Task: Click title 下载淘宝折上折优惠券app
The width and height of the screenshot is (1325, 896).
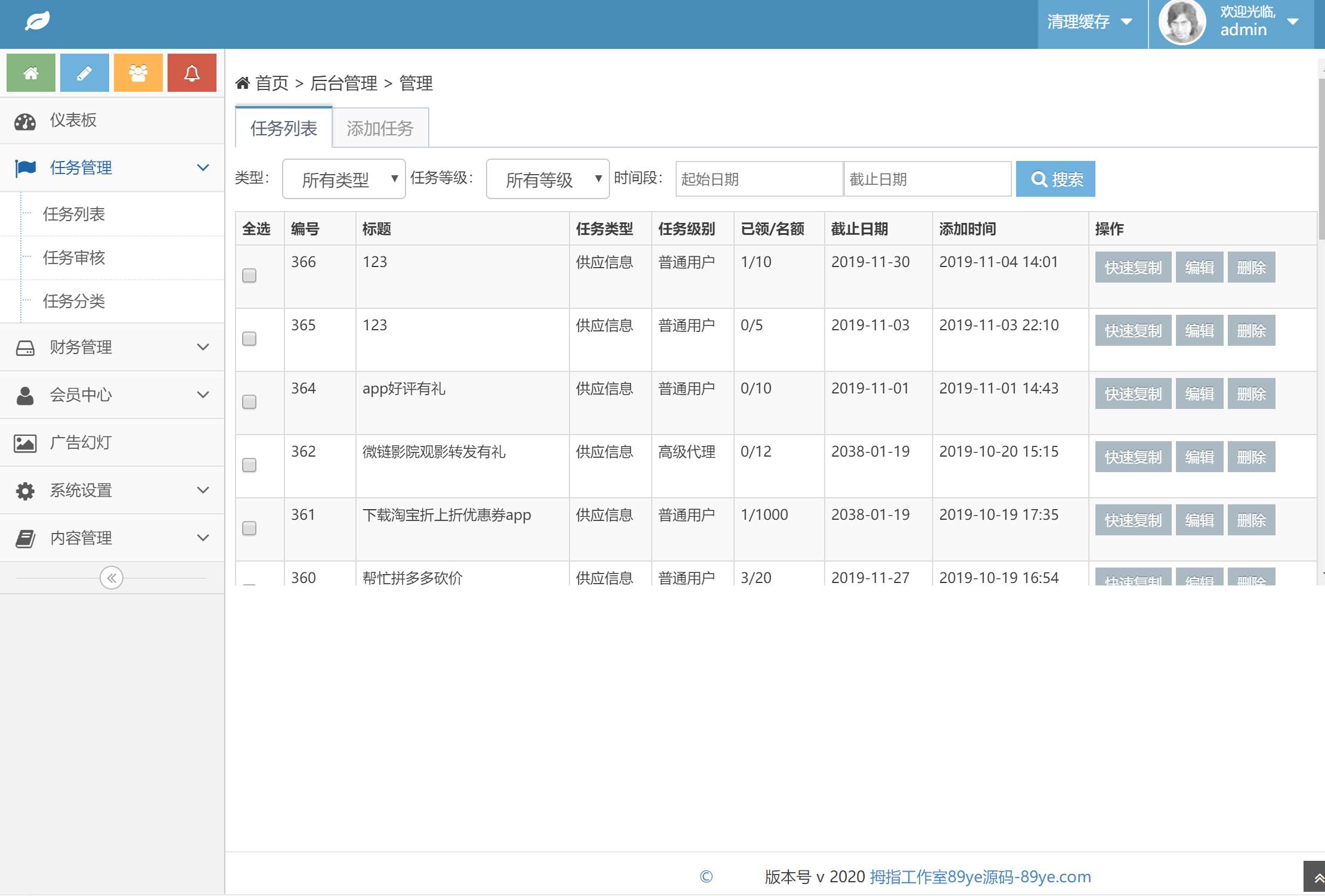Action: pos(447,515)
